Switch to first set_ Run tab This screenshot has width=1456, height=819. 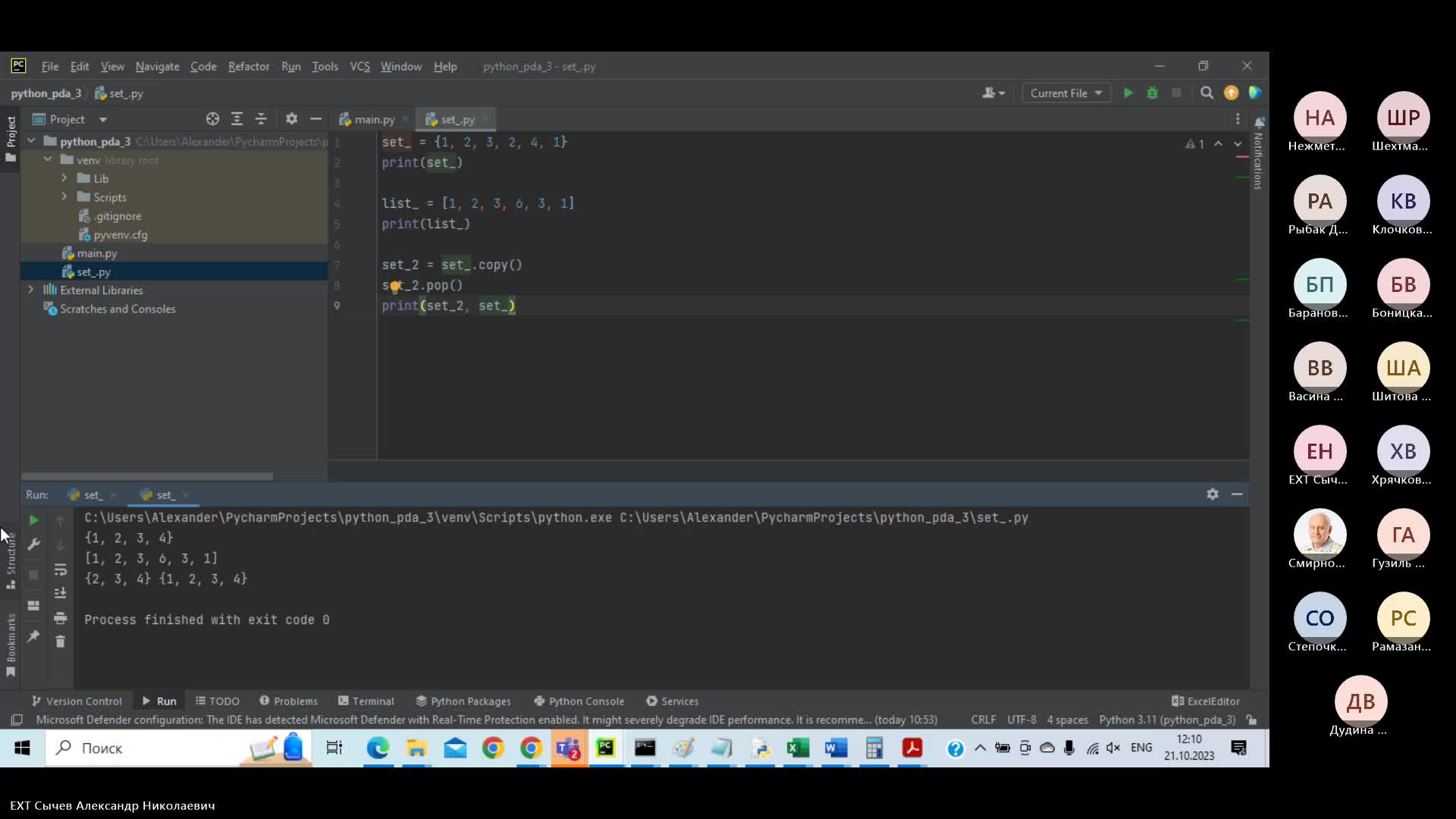pos(92,494)
